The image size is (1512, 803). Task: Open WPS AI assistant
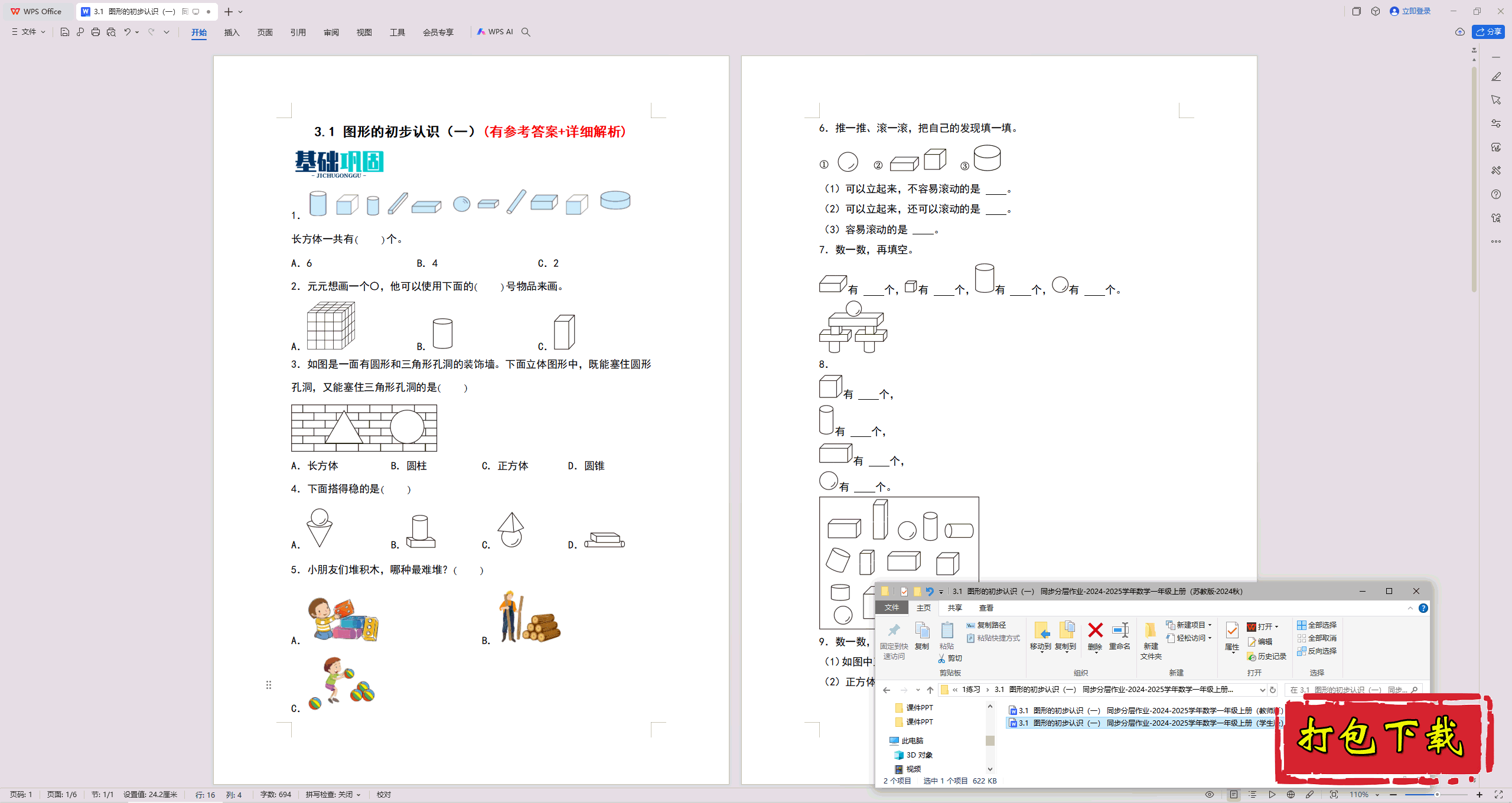495,32
